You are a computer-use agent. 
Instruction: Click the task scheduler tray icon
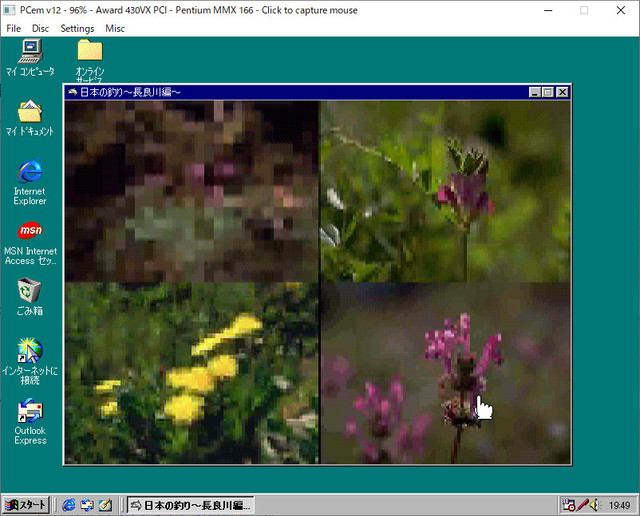(569, 505)
